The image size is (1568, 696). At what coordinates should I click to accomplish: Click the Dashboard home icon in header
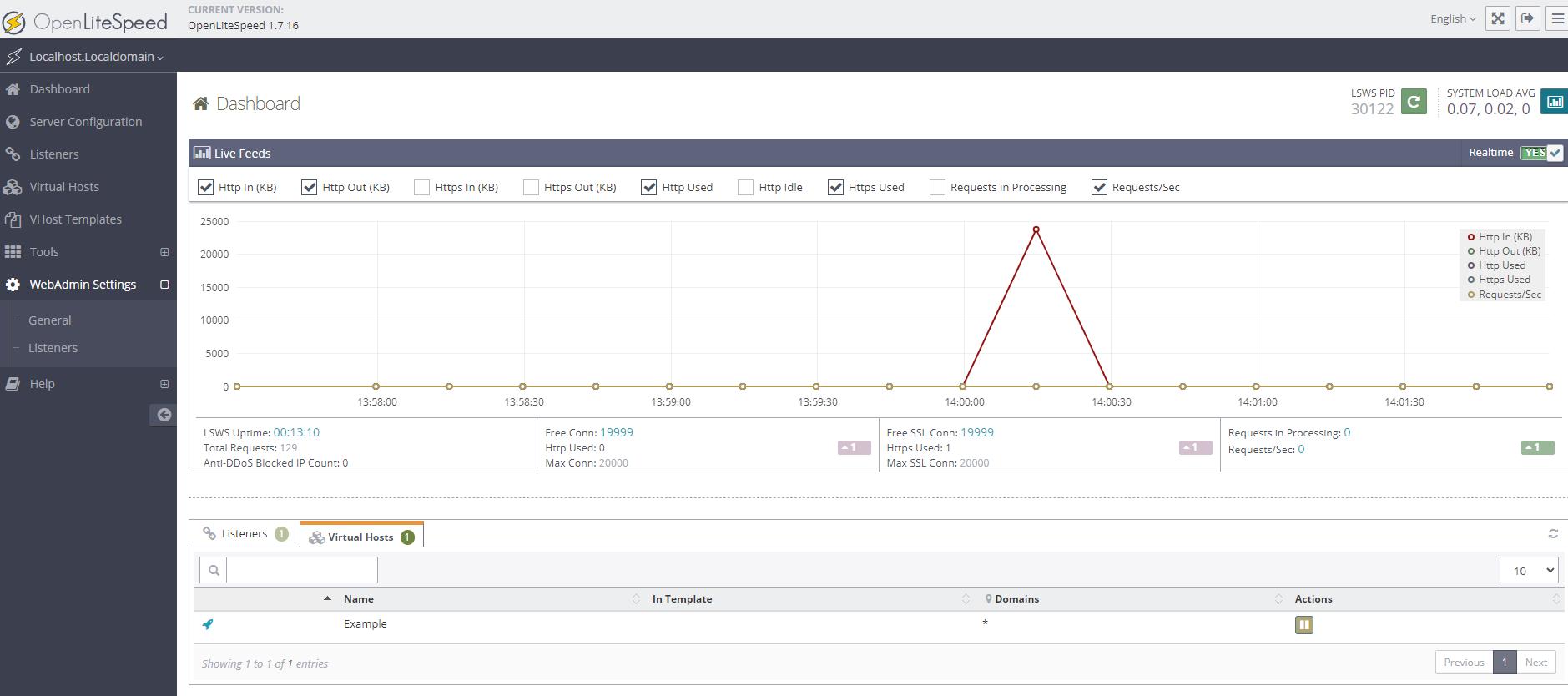(x=200, y=104)
